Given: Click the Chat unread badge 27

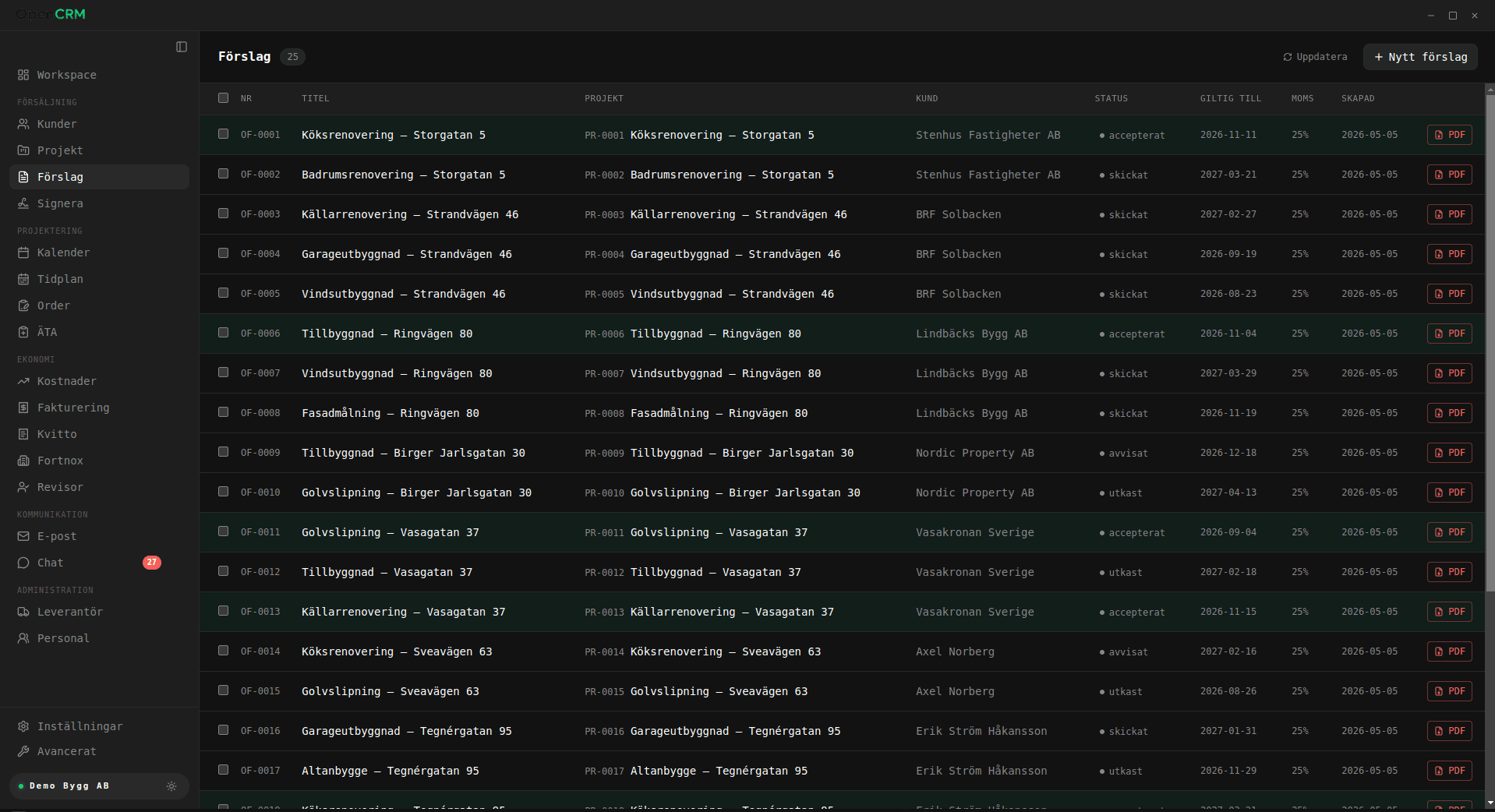Looking at the screenshot, I should point(152,563).
